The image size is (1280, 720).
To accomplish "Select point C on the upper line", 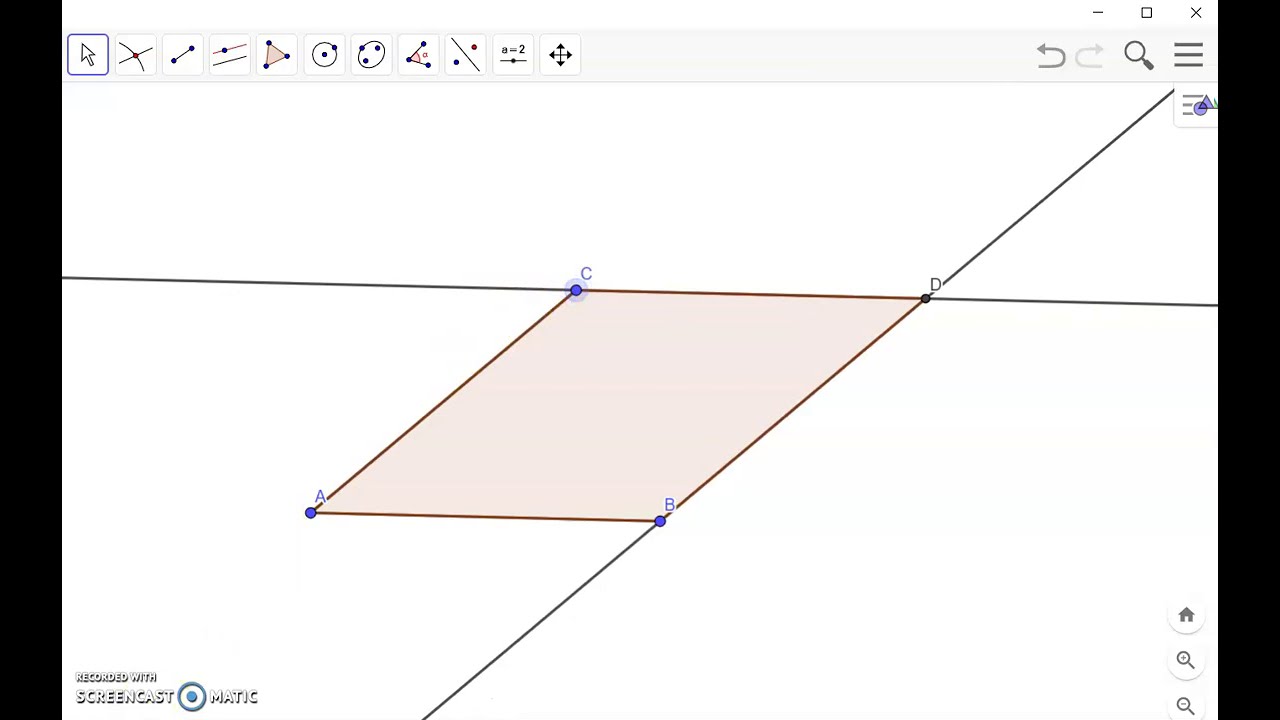I will click(x=576, y=290).
